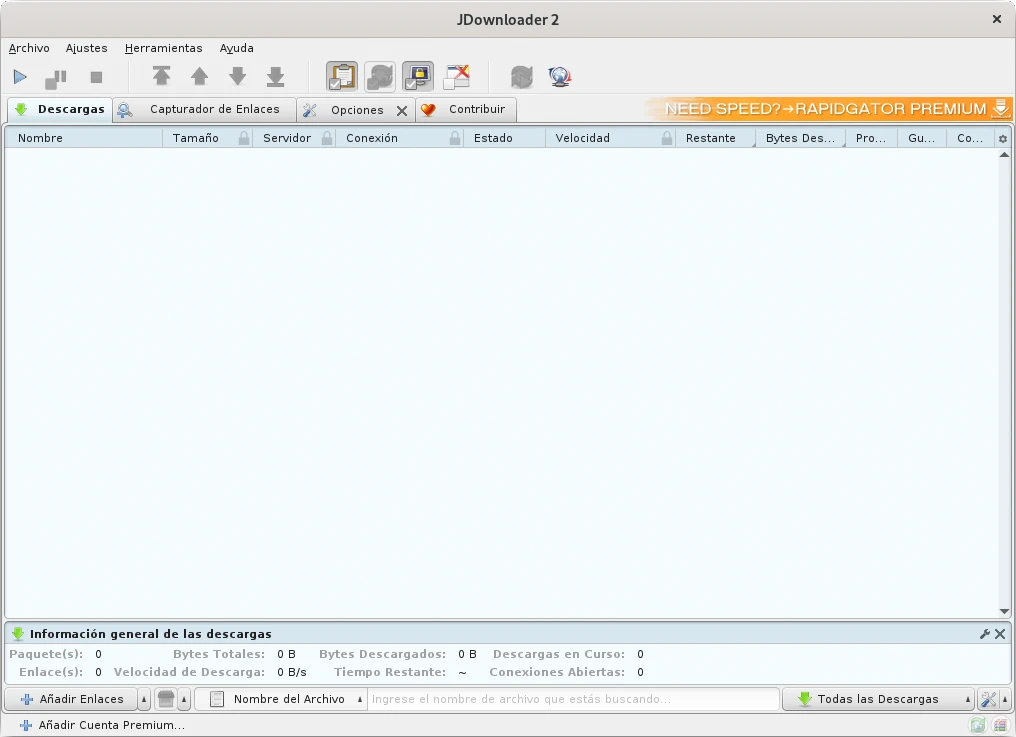The image size is (1016, 737).
Task: Click the update check globe icon
Action: point(559,77)
